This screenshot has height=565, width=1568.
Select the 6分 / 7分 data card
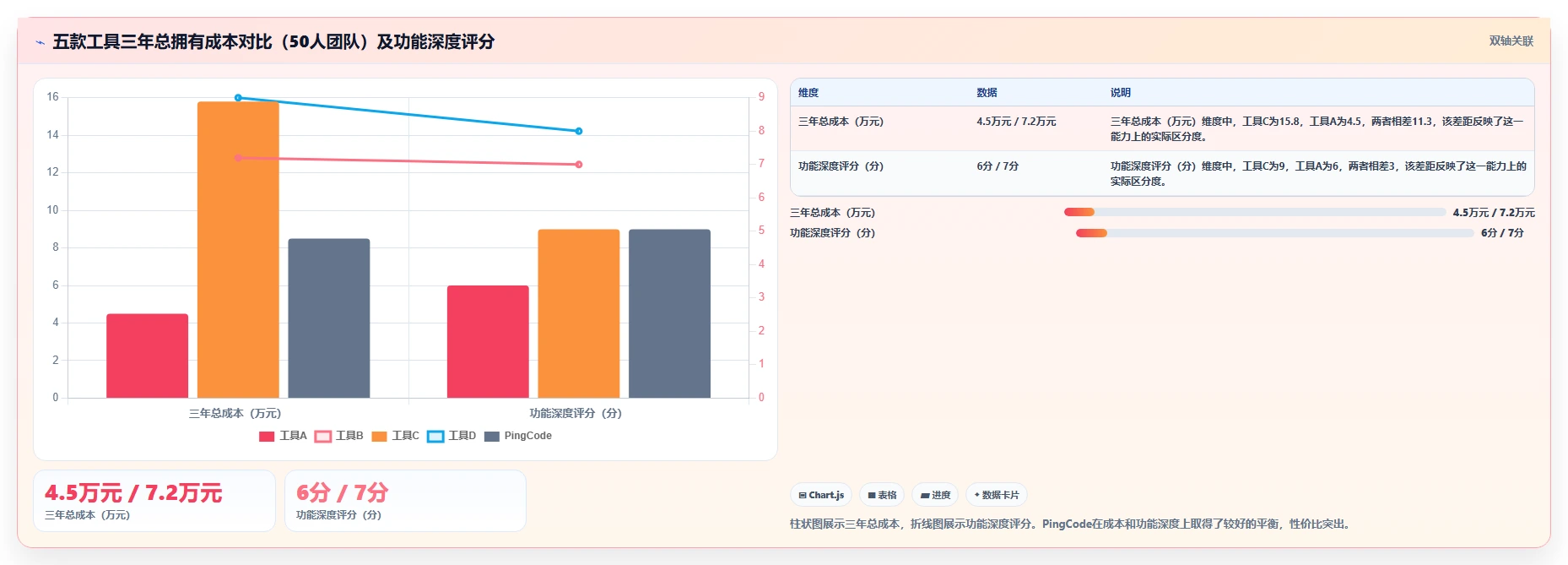point(405,501)
